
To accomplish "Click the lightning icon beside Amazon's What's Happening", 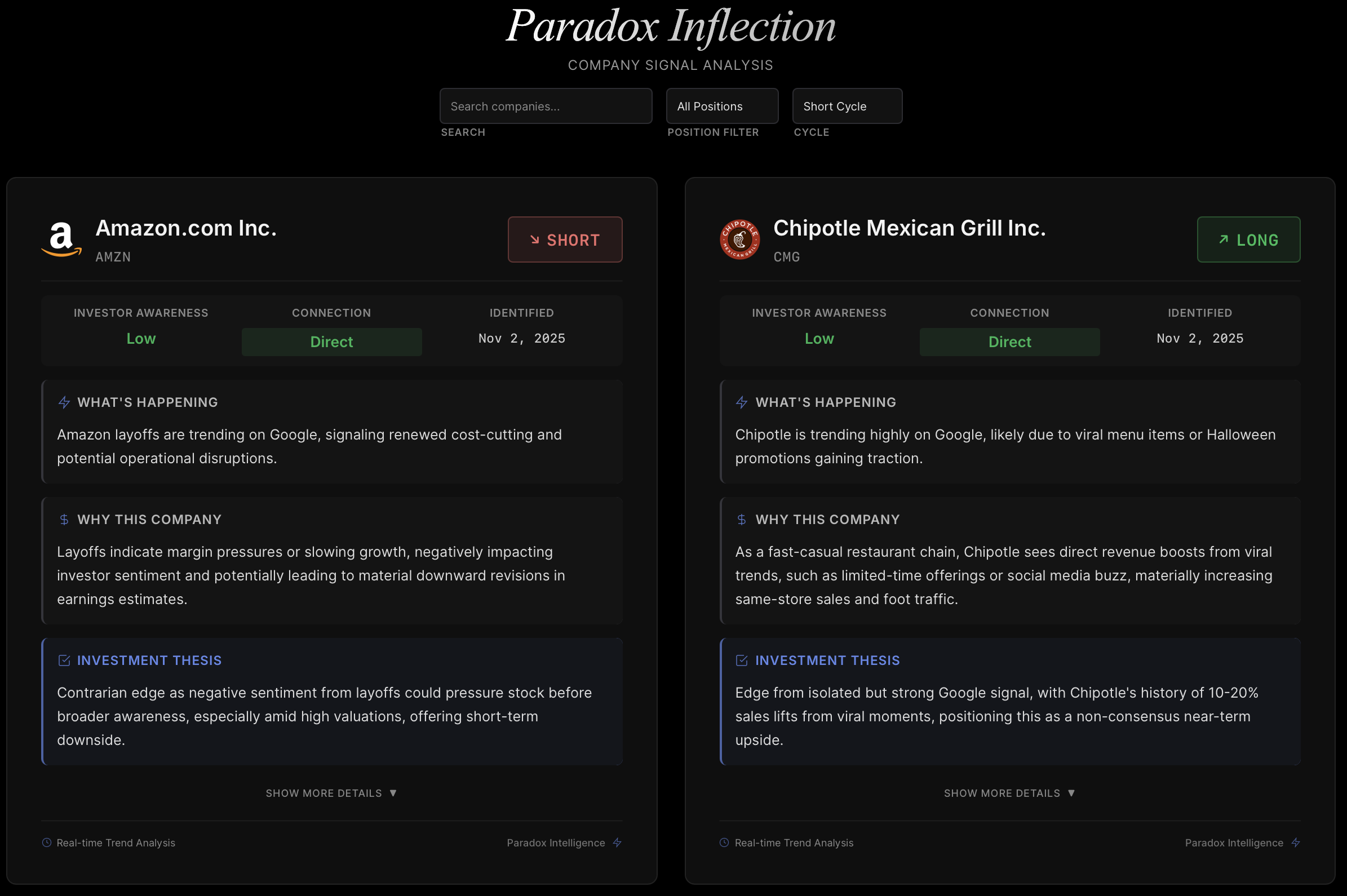I will point(64,402).
